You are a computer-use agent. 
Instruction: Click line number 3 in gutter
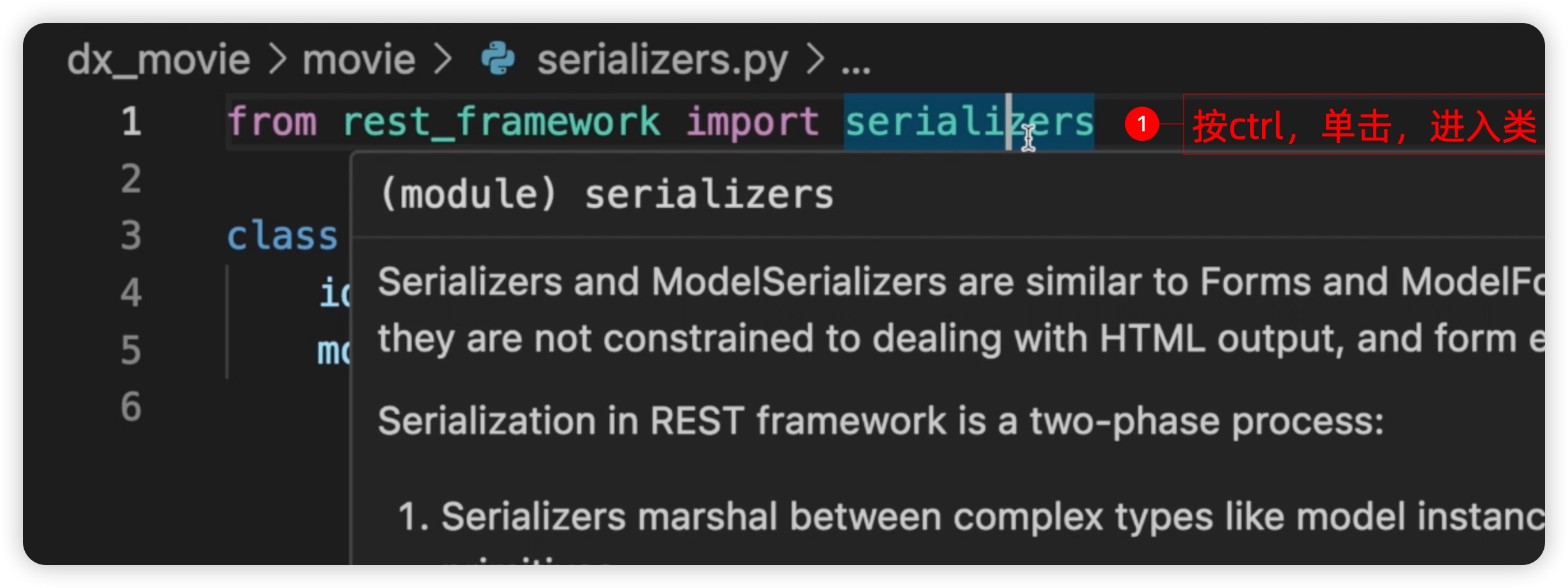click(131, 235)
